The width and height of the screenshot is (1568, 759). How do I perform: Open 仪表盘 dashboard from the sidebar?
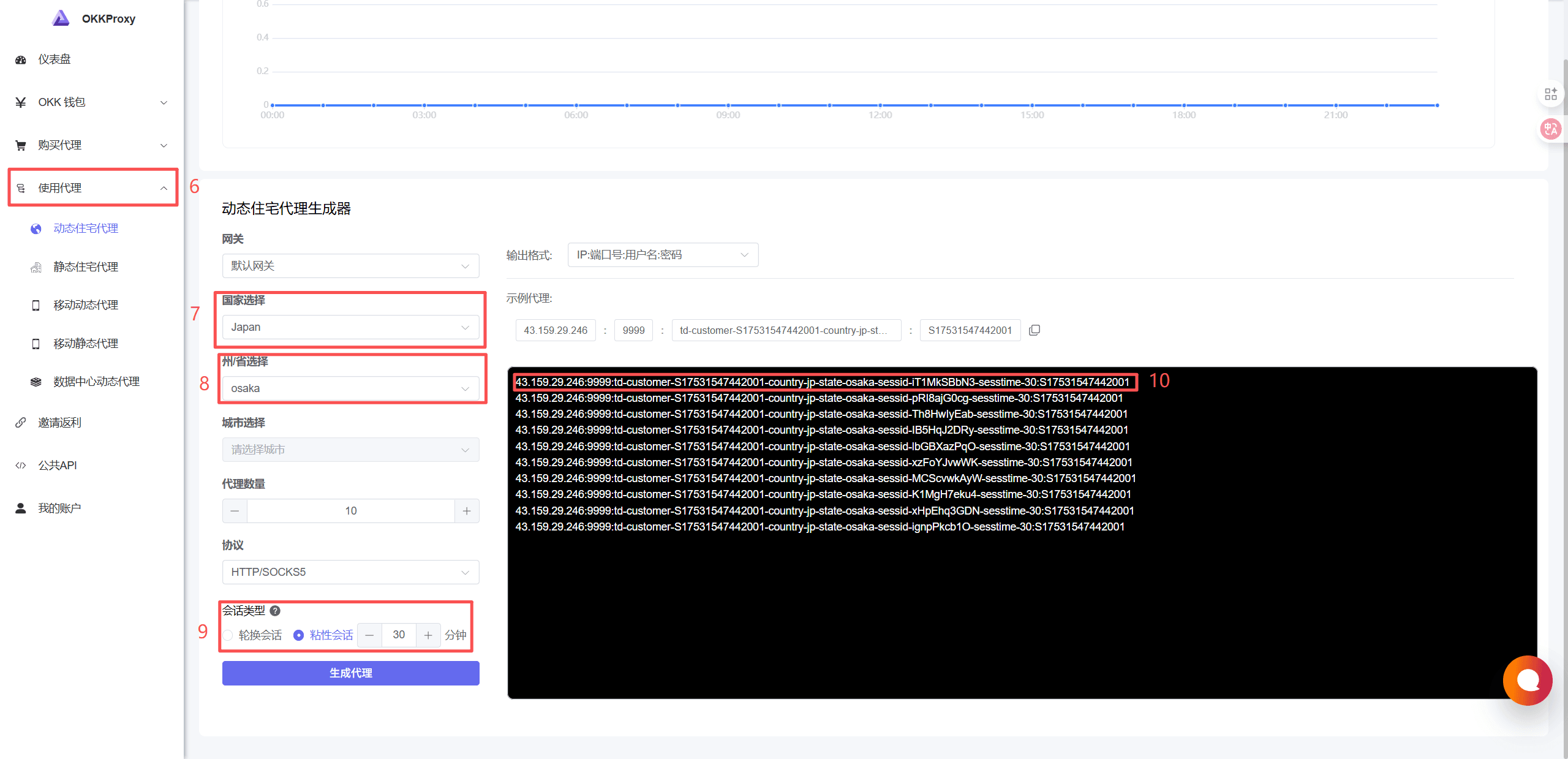click(x=54, y=59)
